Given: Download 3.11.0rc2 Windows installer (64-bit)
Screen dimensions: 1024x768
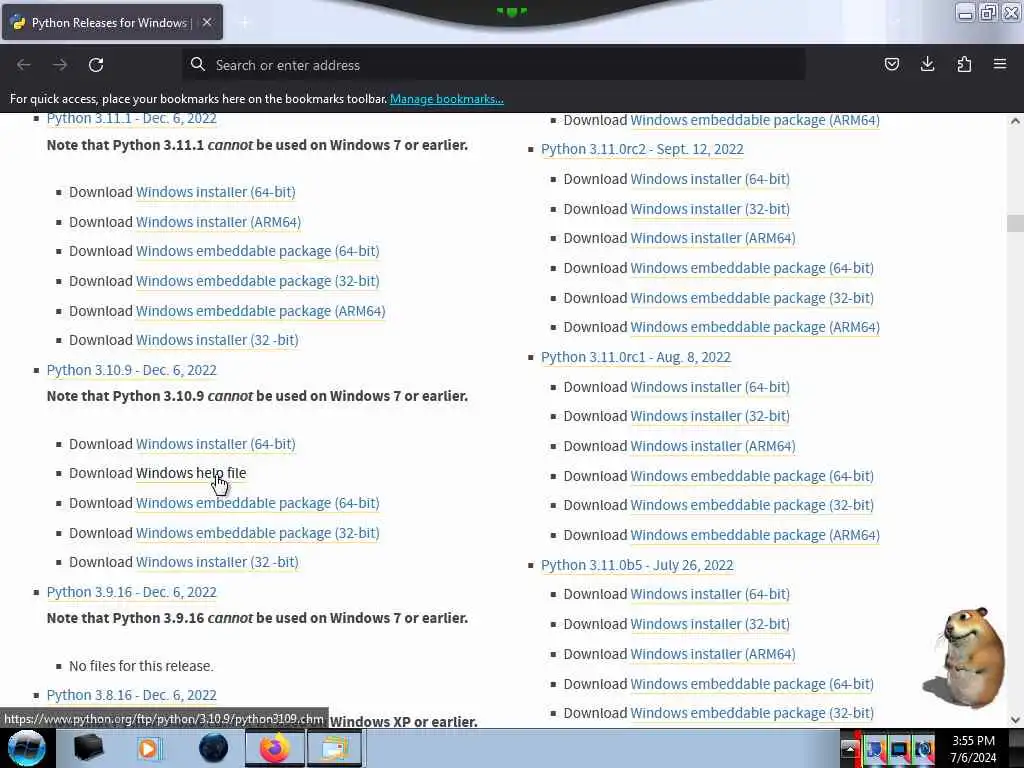Looking at the screenshot, I should point(710,179).
